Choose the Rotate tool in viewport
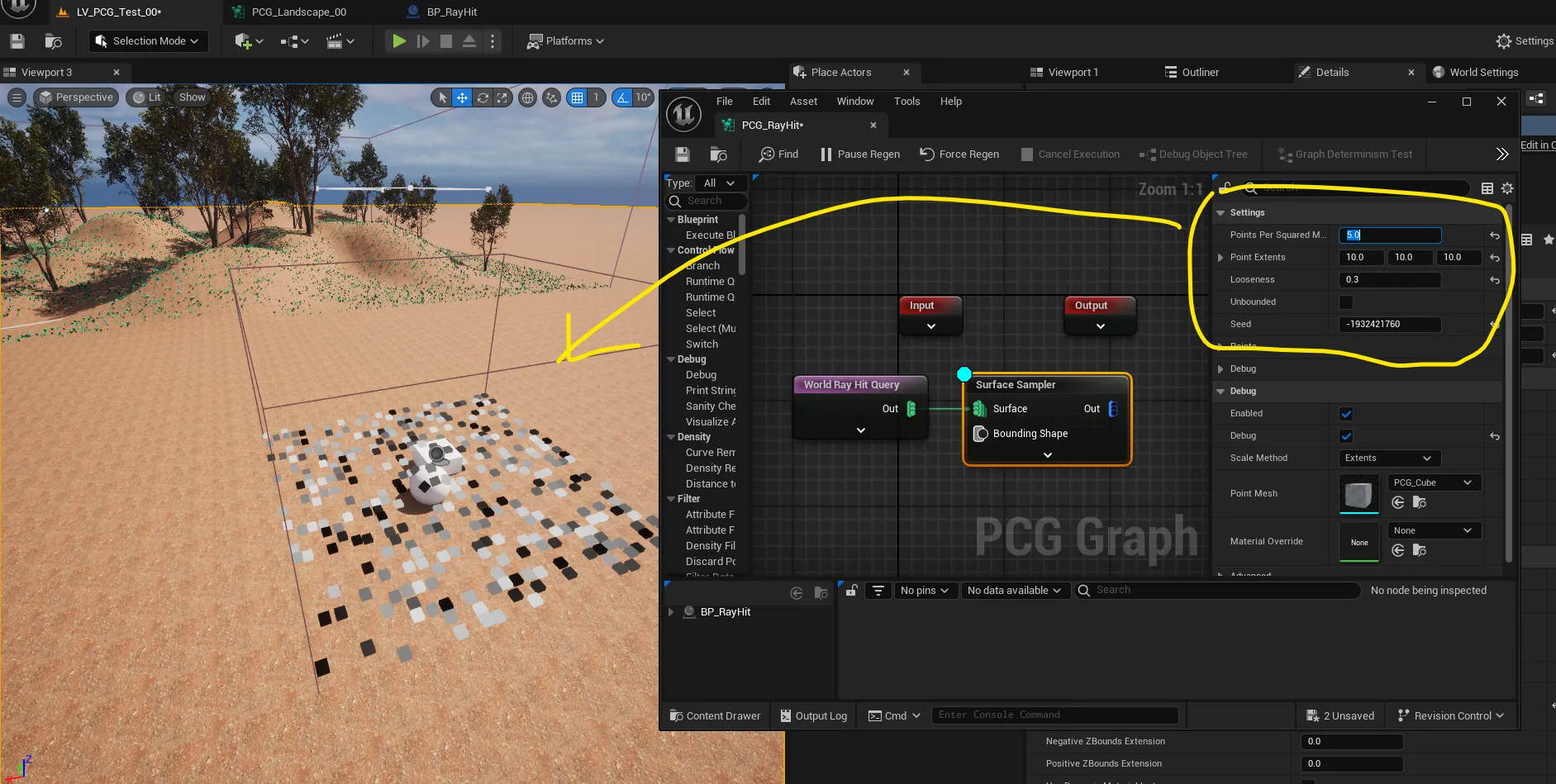Image resolution: width=1556 pixels, height=784 pixels. point(483,97)
